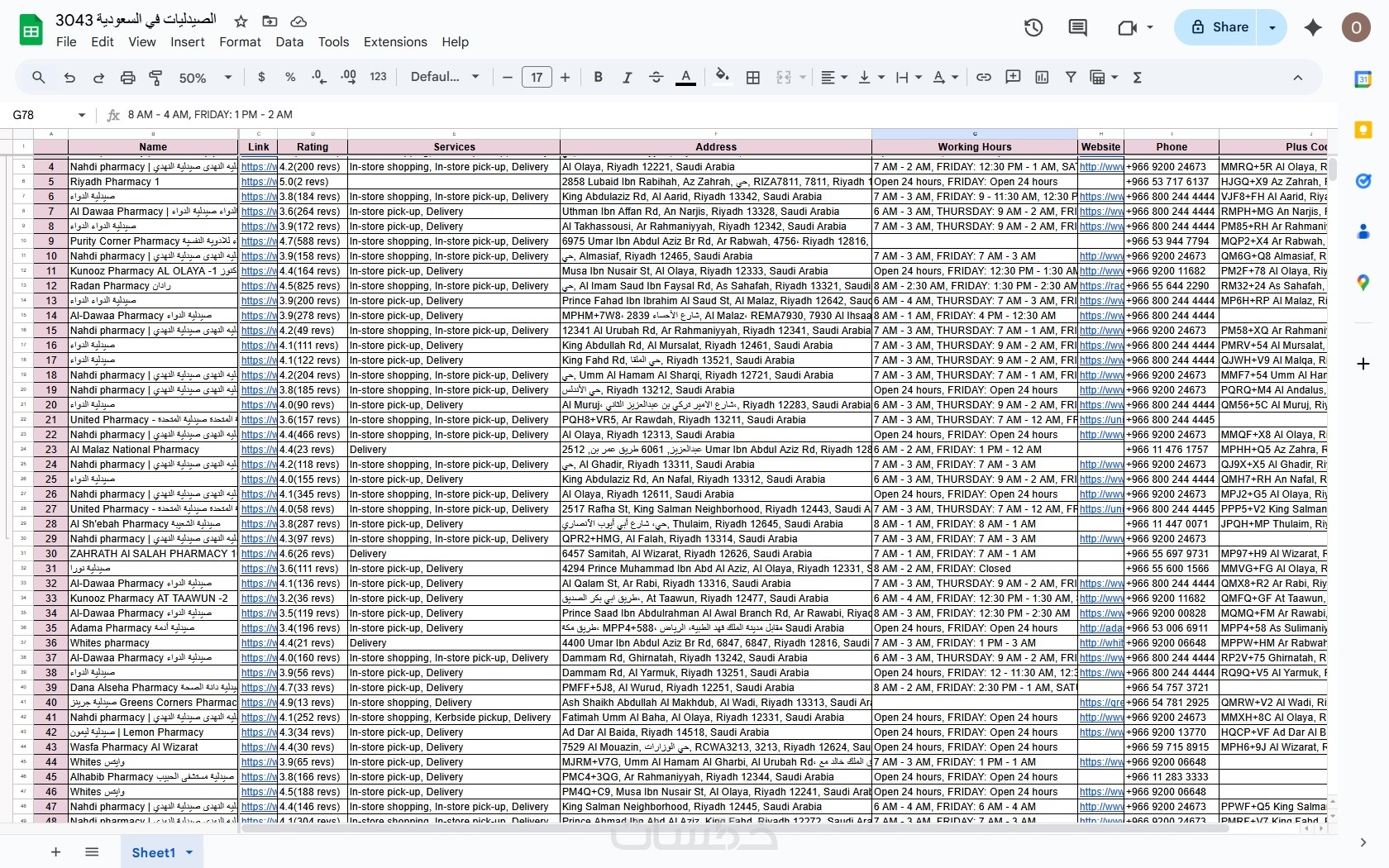The height and width of the screenshot is (868, 1389).
Task: Open the View menu
Action: point(142,42)
